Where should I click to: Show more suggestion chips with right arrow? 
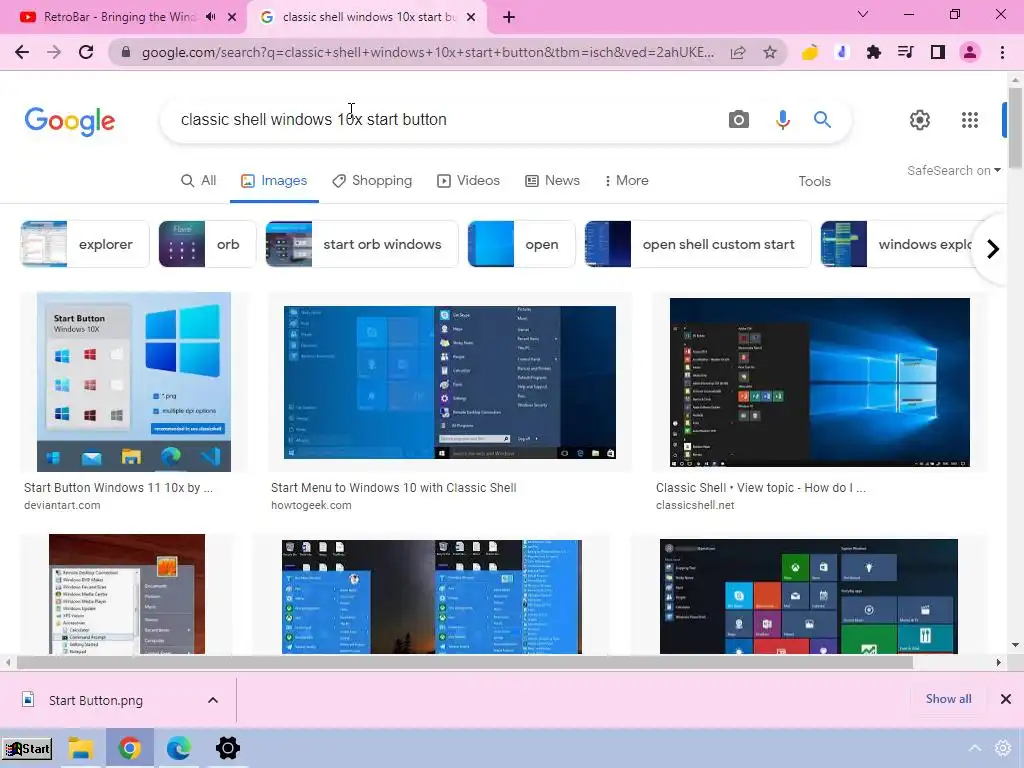point(993,249)
